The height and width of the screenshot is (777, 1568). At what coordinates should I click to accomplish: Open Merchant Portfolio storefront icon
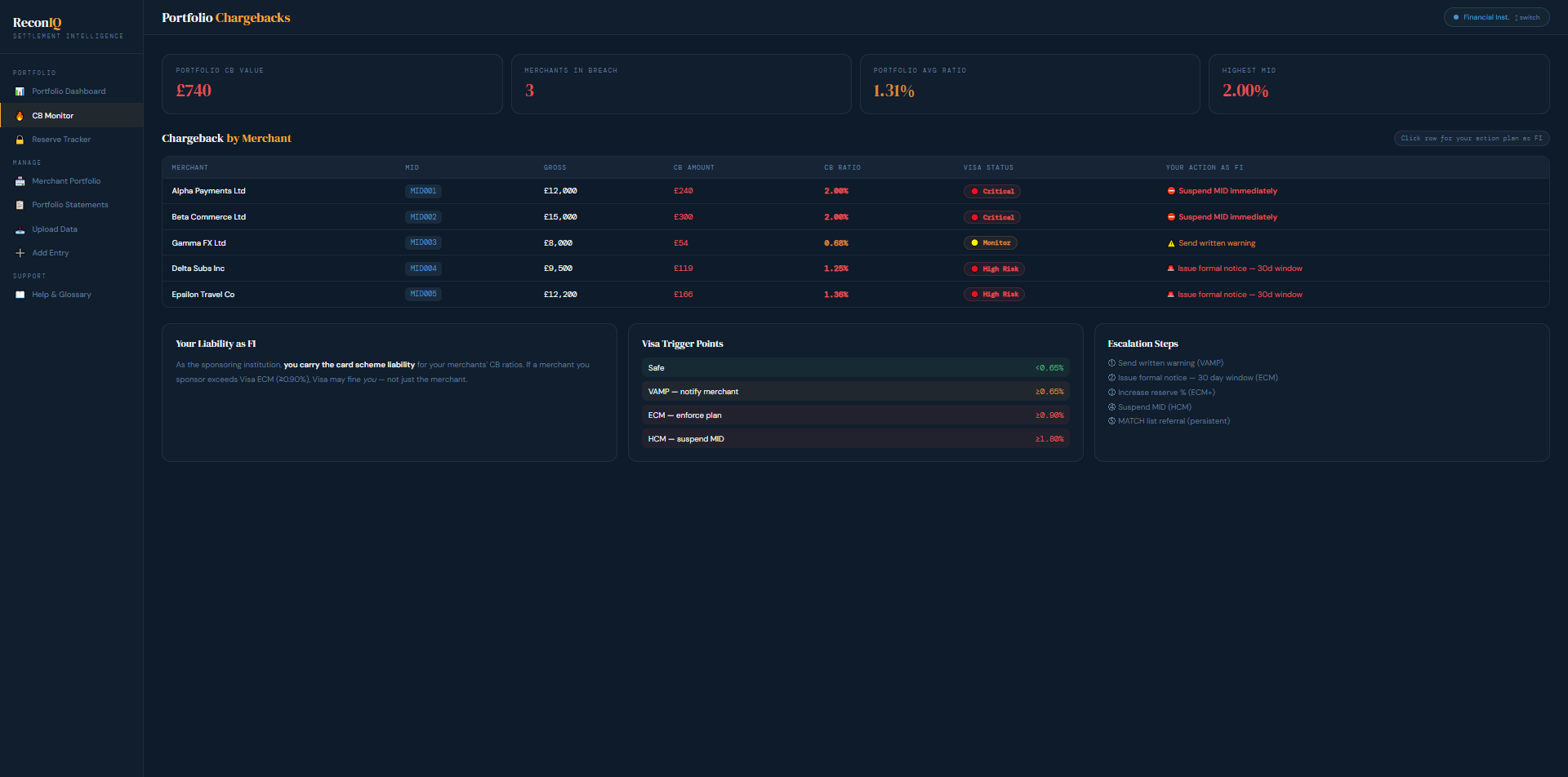(20, 180)
